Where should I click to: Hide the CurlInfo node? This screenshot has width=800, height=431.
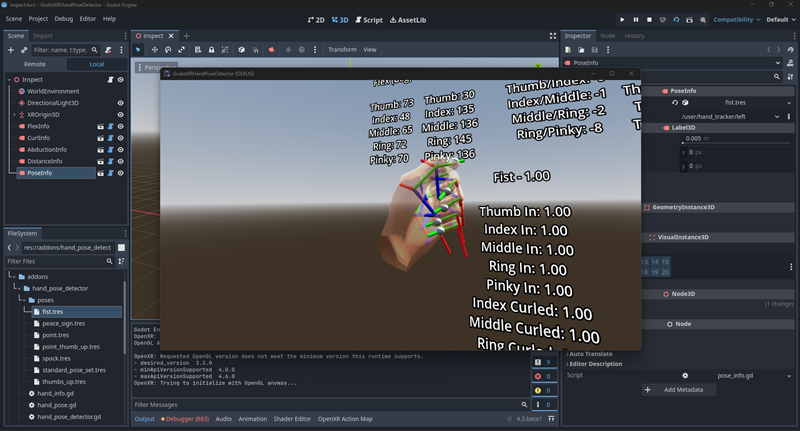[120, 138]
